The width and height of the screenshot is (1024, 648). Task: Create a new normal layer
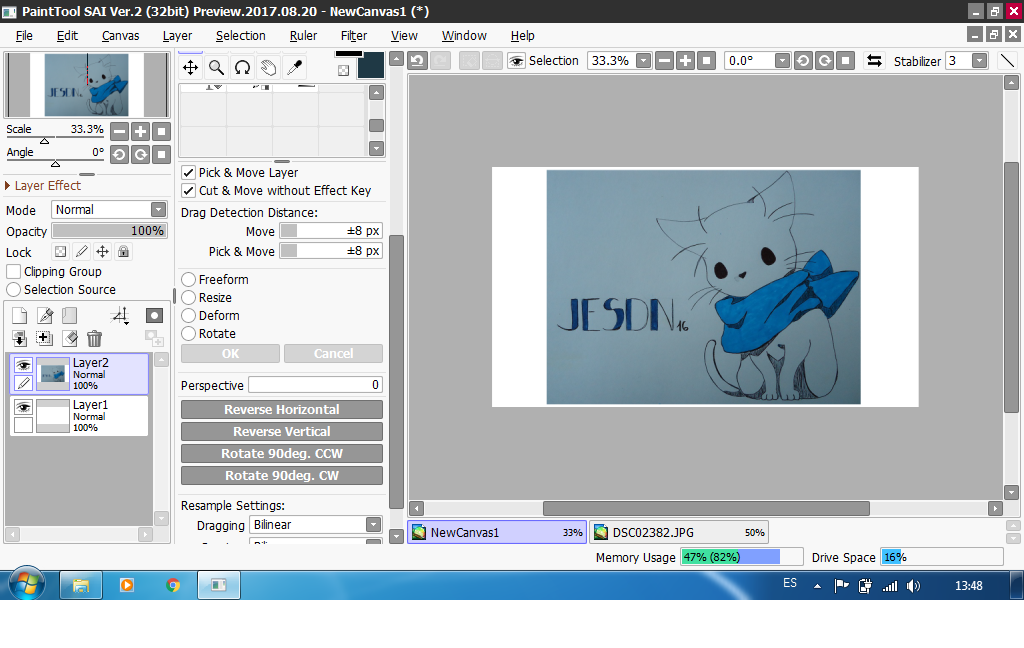click(19, 316)
